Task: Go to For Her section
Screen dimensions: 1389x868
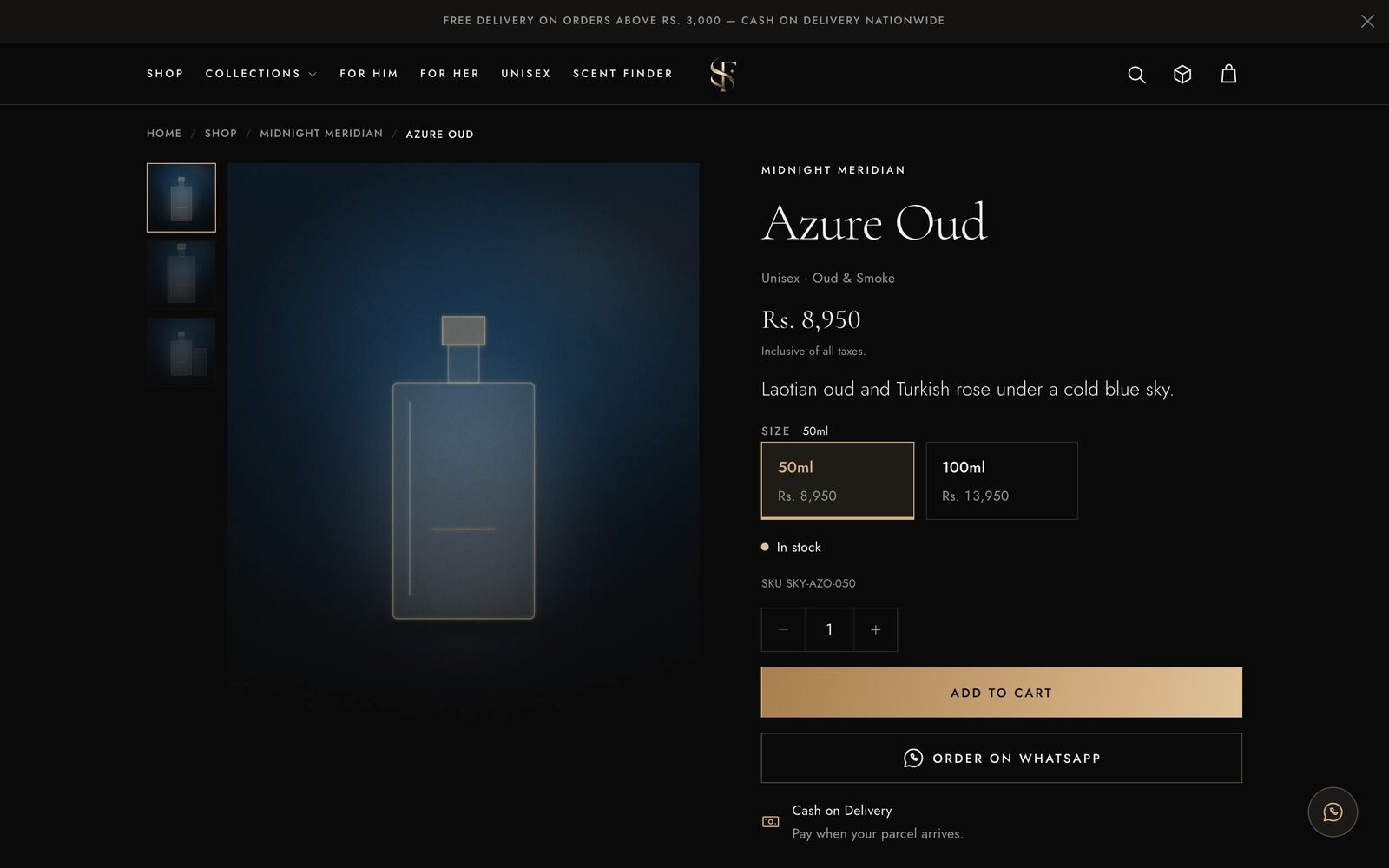Action: click(450, 74)
